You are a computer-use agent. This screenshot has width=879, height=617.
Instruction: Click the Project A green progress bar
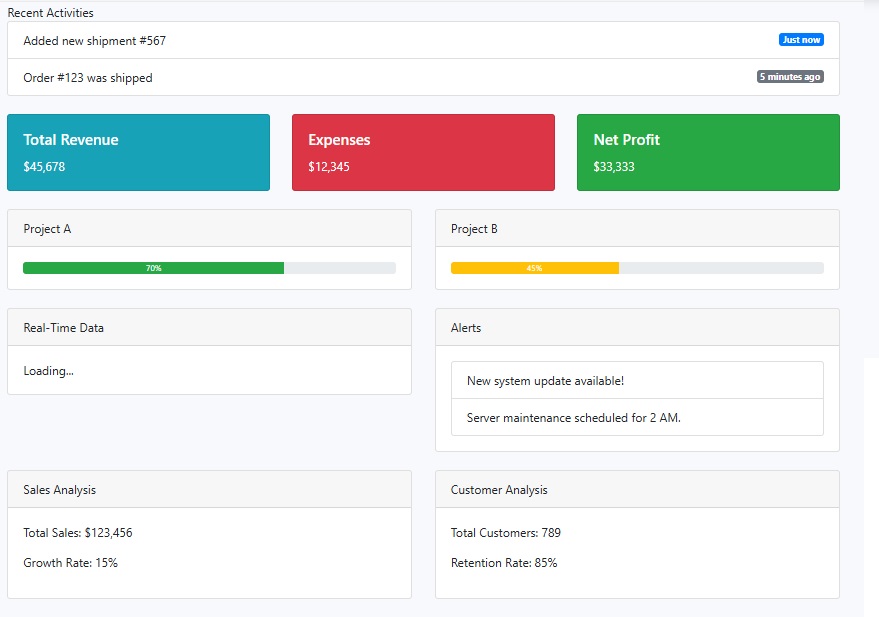pyautogui.click(x=154, y=268)
